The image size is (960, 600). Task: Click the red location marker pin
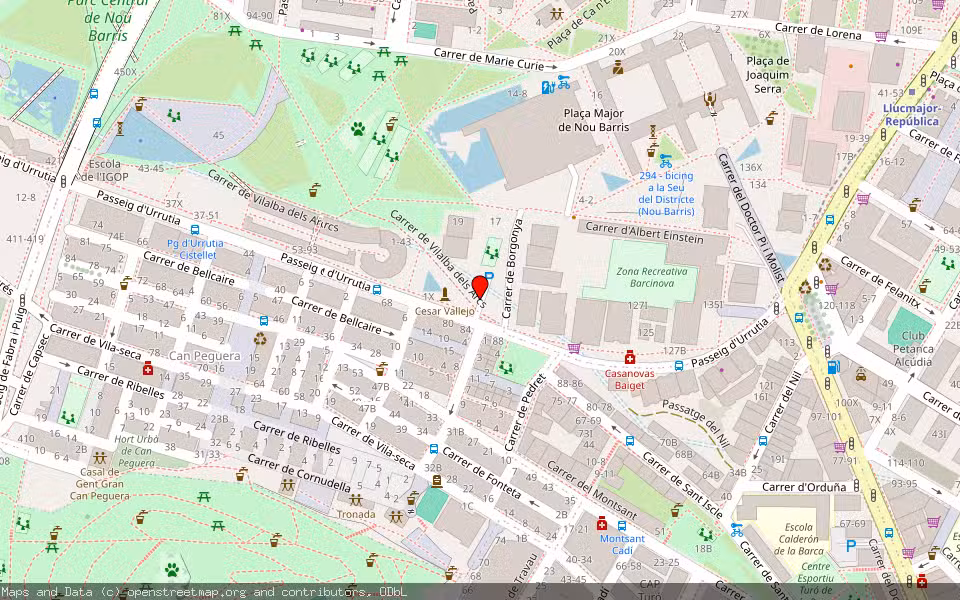coord(479,288)
